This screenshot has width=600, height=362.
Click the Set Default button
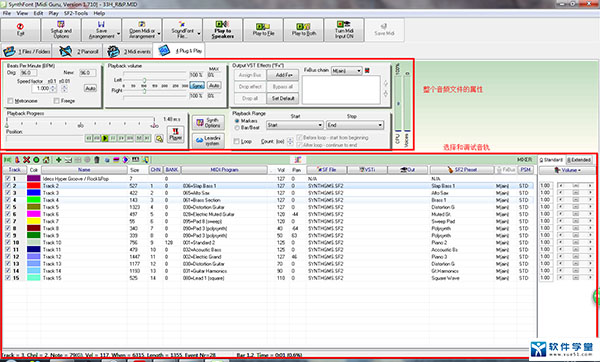pyautogui.click(x=283, y=98)
